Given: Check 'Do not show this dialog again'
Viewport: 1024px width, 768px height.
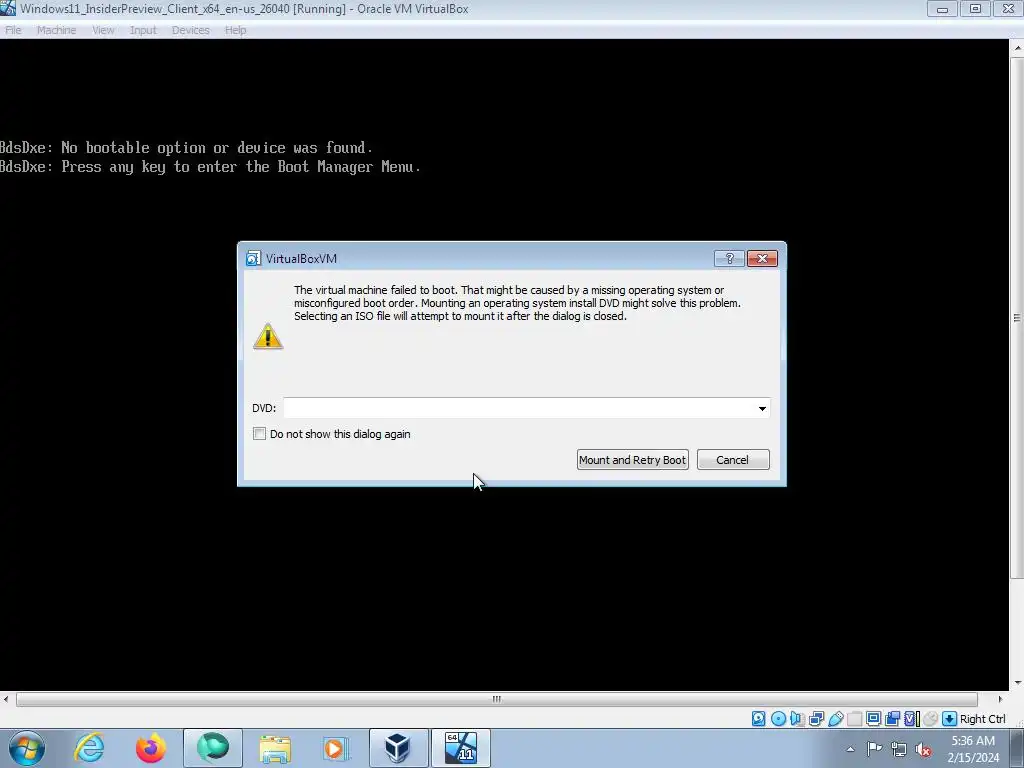Looking at the screenshot, I should (259, 434).
